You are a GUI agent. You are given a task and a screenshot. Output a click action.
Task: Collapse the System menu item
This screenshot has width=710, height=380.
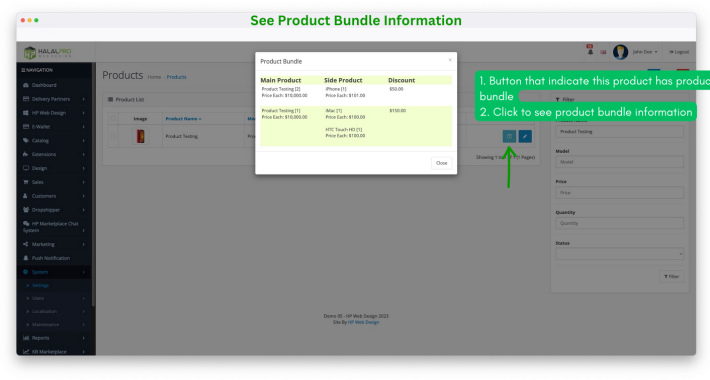tap(54, 272)
